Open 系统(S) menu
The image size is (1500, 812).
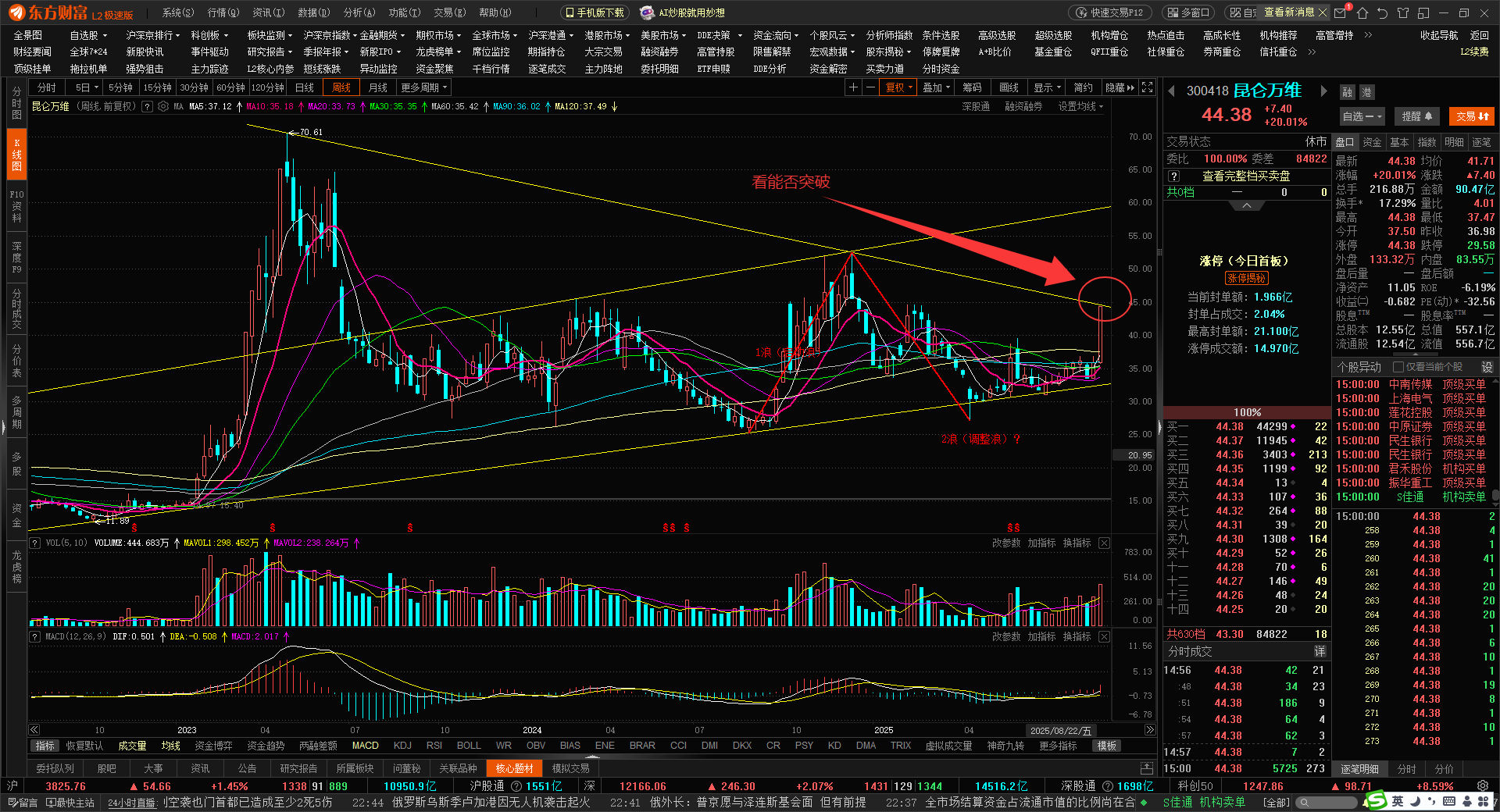(178, 12)
